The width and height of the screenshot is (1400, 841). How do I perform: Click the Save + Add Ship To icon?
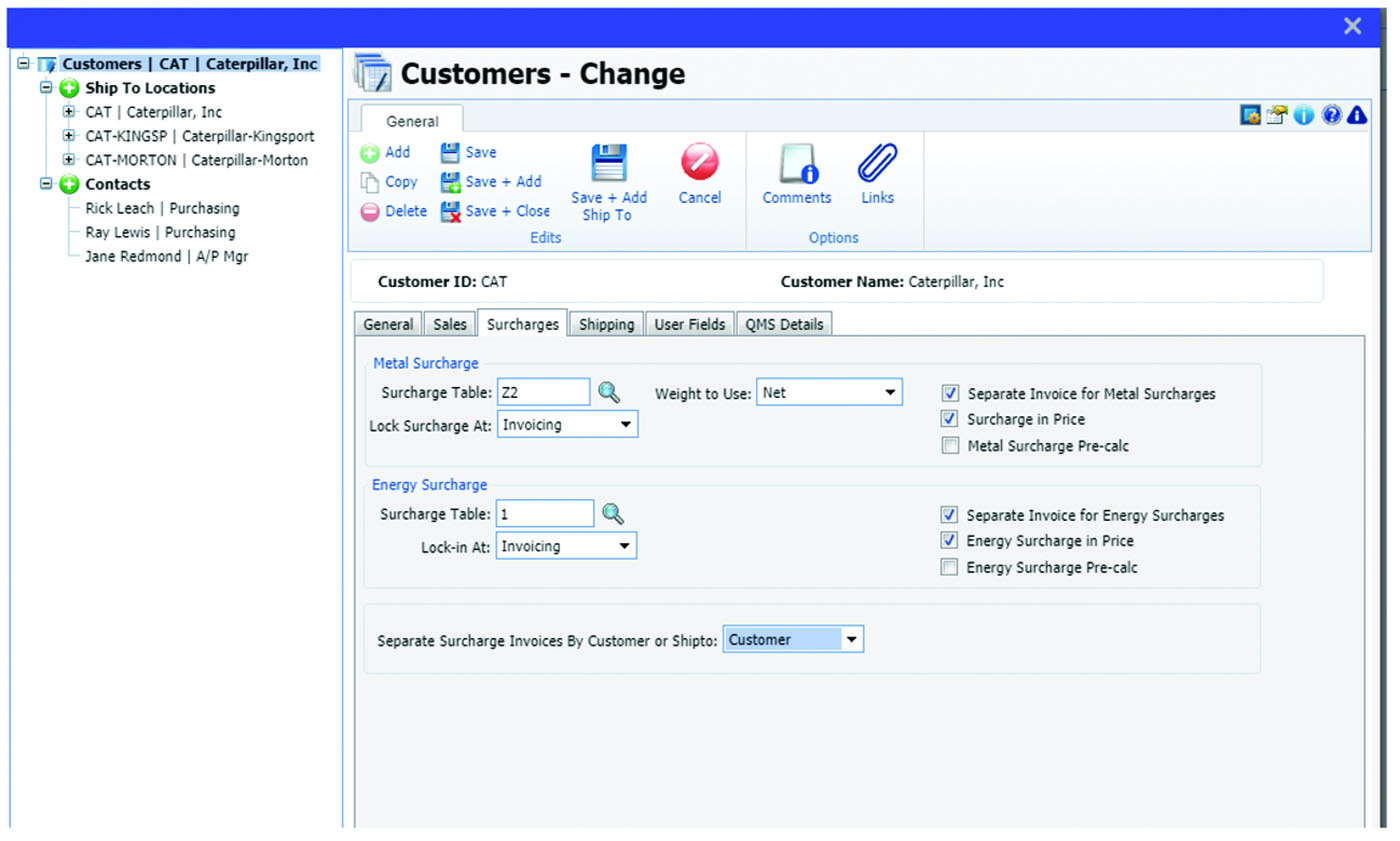[609, 162]
